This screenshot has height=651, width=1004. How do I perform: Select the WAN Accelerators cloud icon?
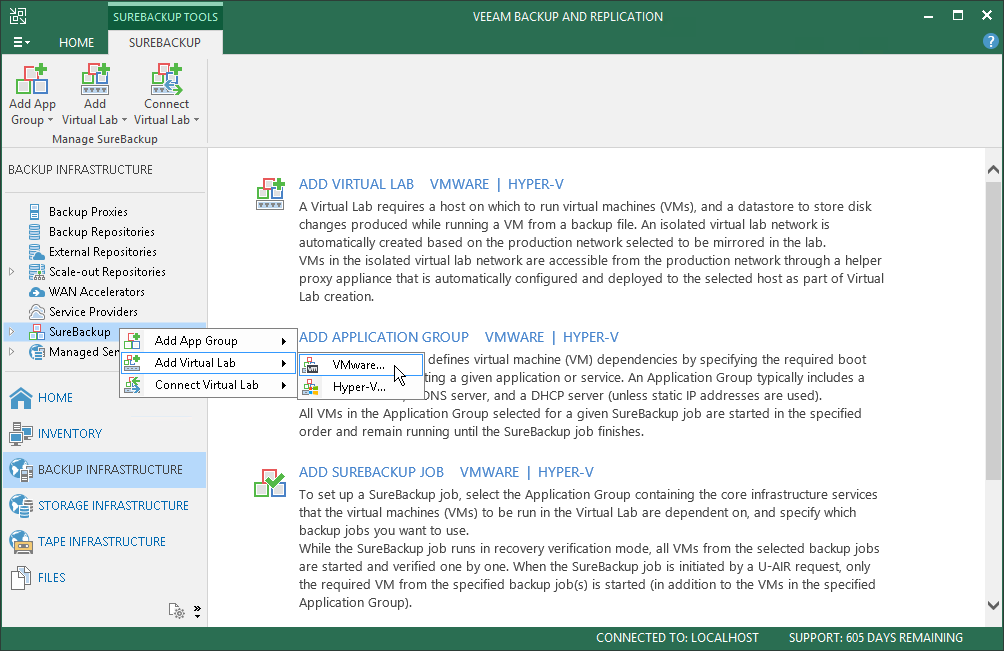(x=36, y=292)
